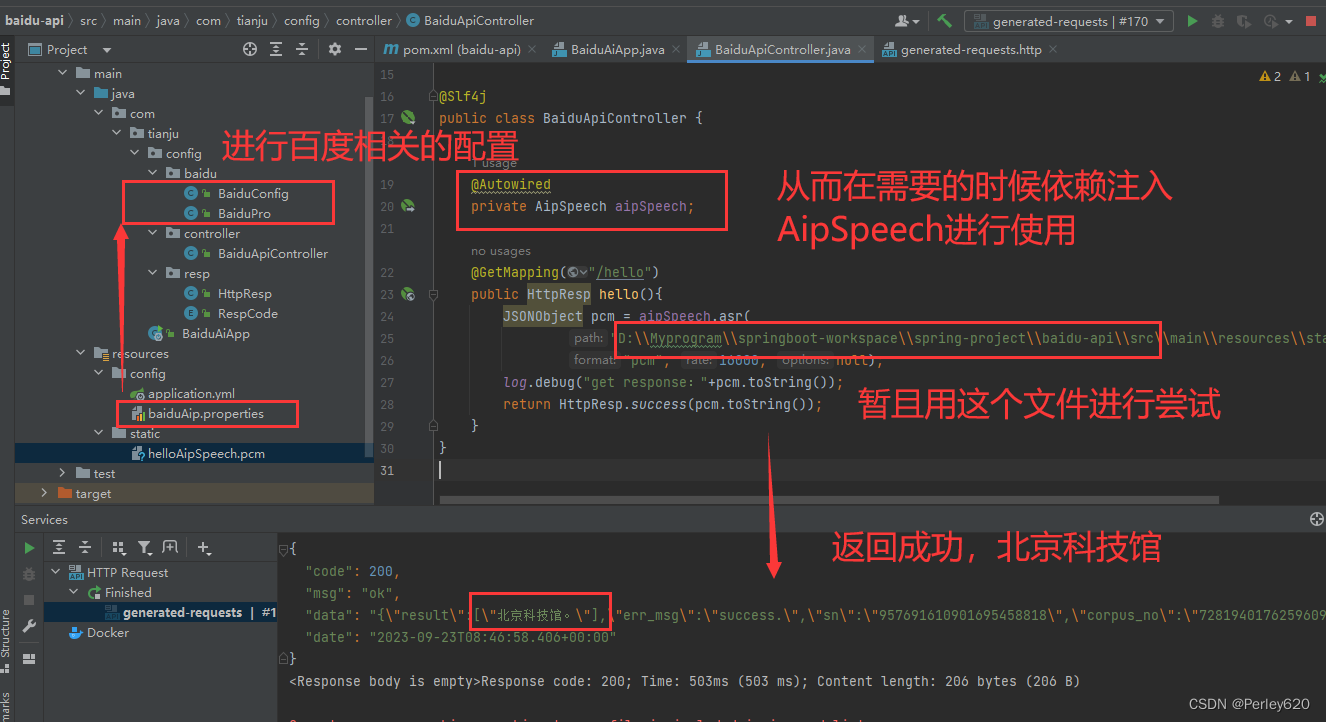Open application.yml config file

(191, 393)
